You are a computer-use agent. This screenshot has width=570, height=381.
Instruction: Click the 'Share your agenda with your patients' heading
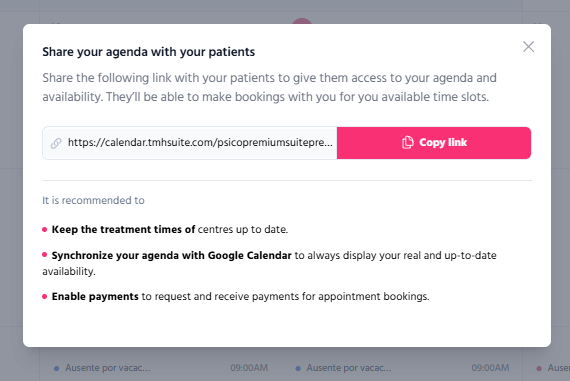coord(148,52)
